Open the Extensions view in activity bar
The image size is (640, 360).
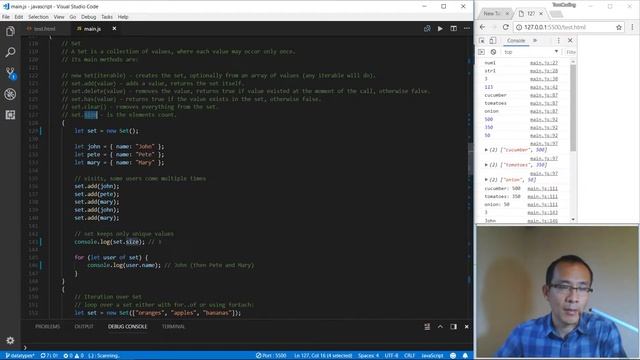pyautogui.click(x=10, y=115)
